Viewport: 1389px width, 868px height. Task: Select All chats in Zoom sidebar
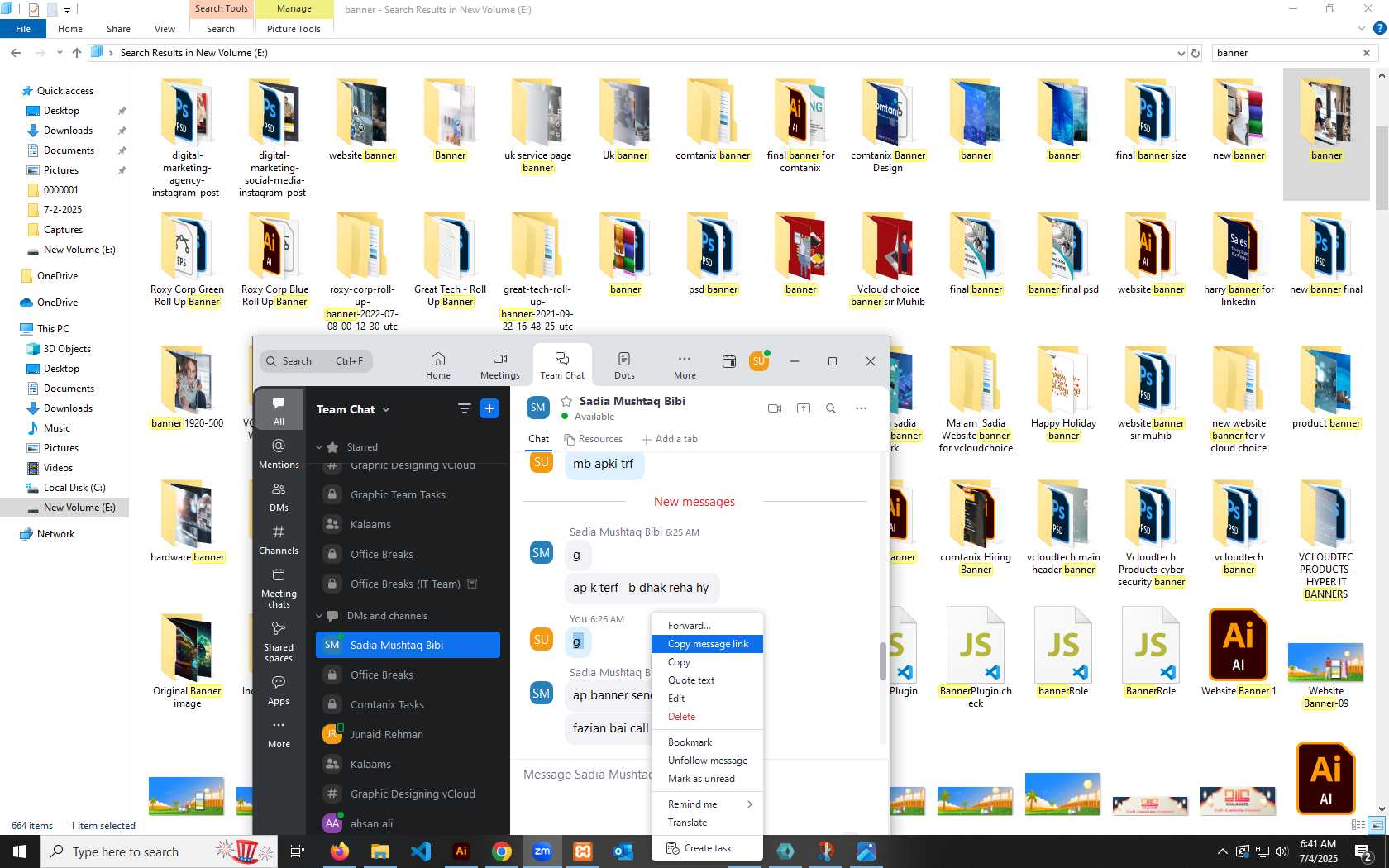coord(279,410)
